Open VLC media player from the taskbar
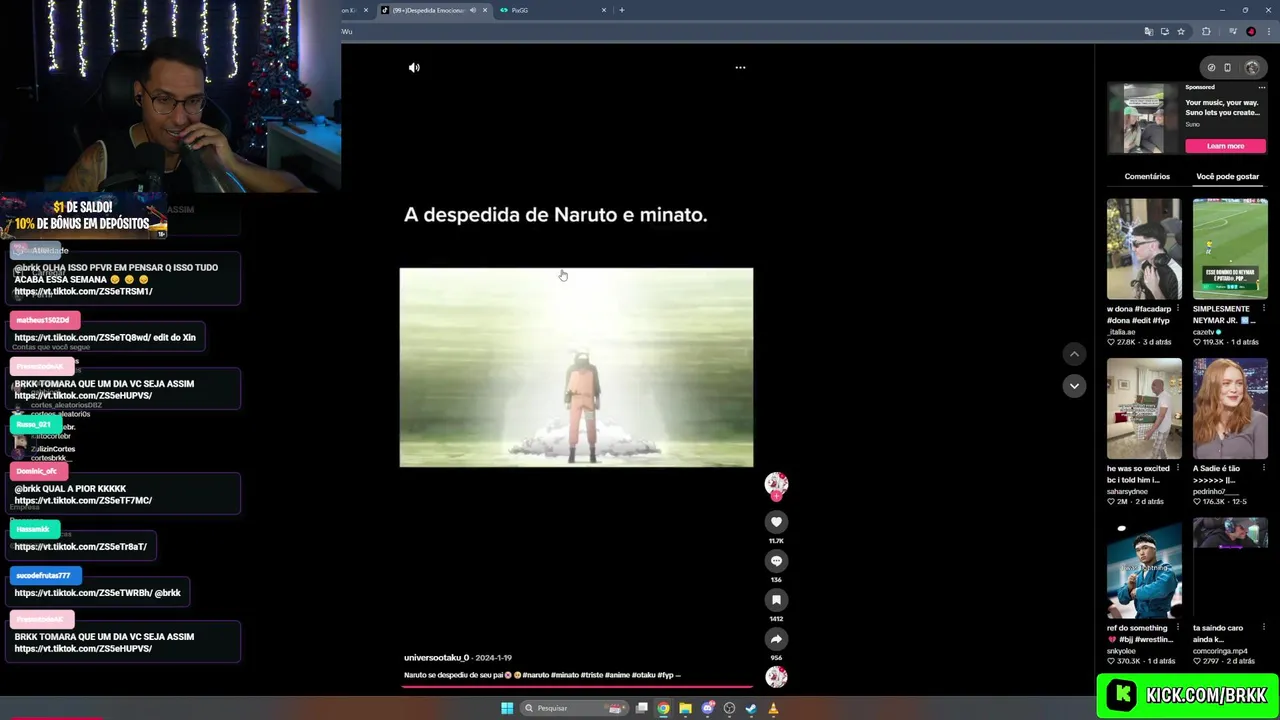This screenshot has height=720, width=1280. [773, 708]
